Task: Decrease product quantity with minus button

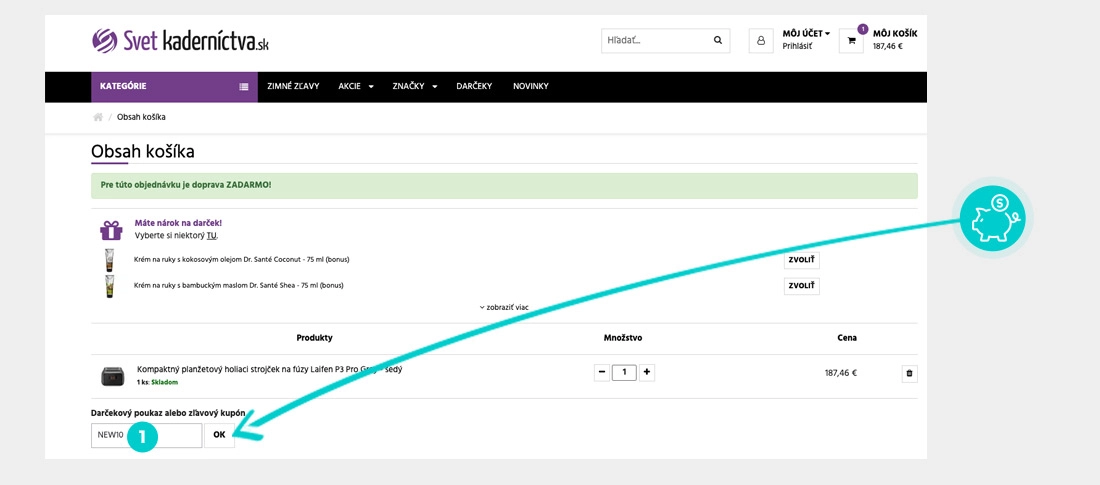Action: click(601, 372)
